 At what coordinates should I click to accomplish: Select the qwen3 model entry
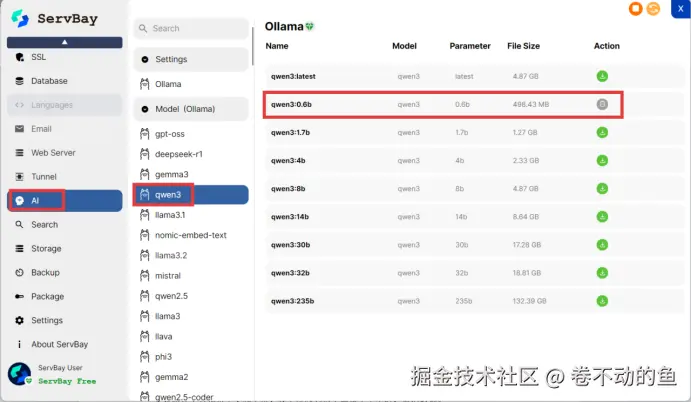click(191, 194)
